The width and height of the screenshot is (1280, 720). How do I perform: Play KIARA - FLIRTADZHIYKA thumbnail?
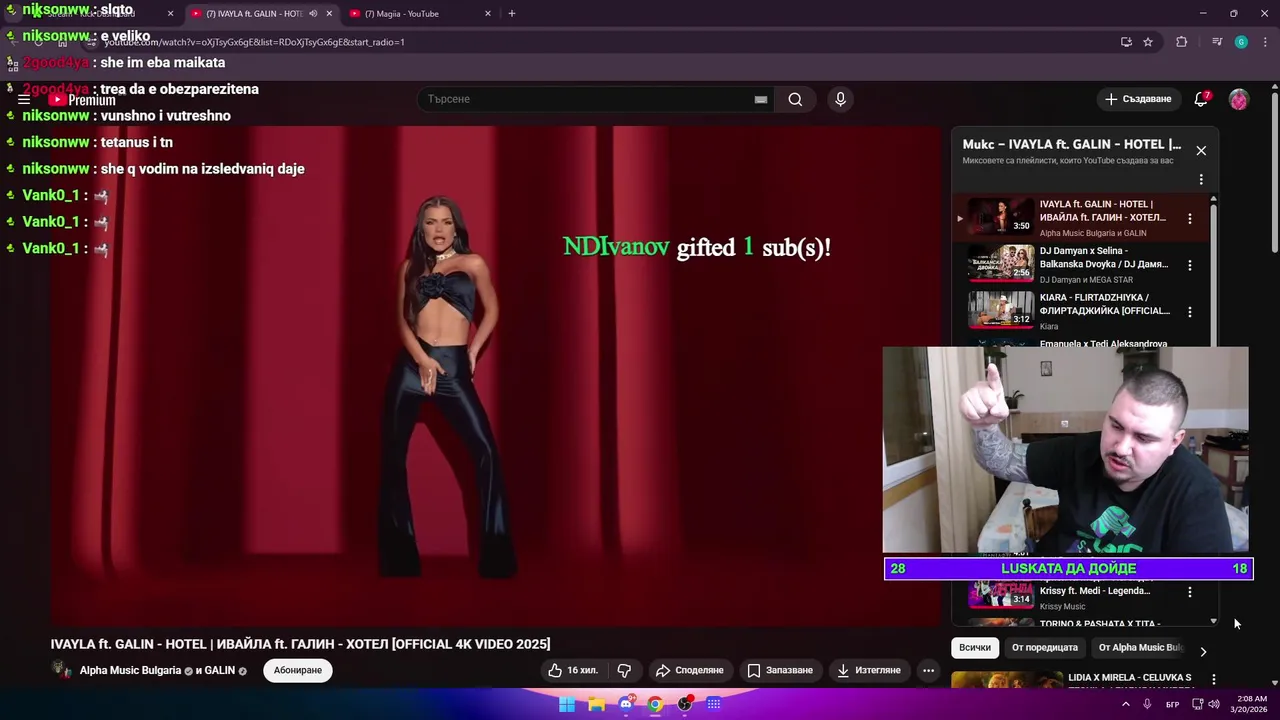[1001, 310]
